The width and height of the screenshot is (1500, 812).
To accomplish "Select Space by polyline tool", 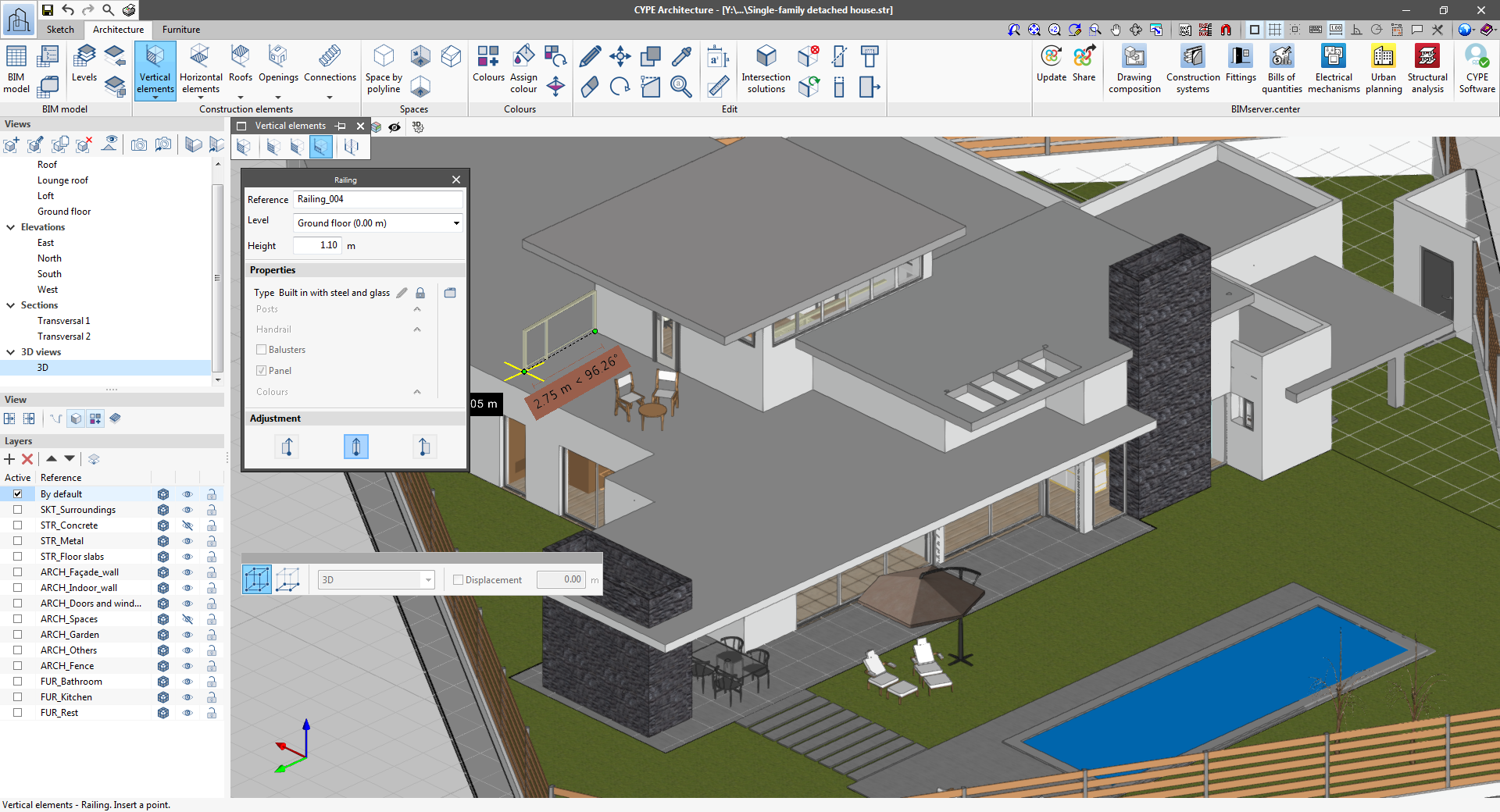I will [x=384, y=70].
